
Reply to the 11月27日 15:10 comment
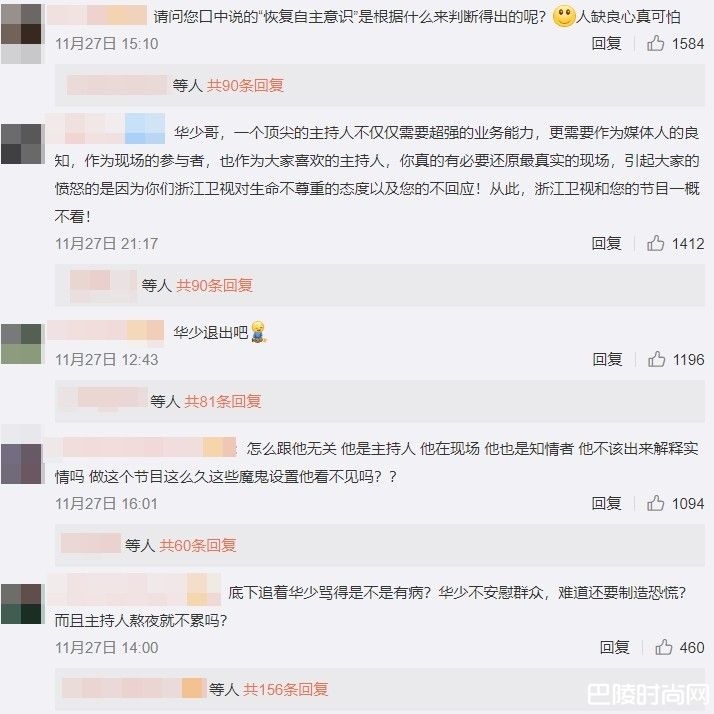pos(606,43)
